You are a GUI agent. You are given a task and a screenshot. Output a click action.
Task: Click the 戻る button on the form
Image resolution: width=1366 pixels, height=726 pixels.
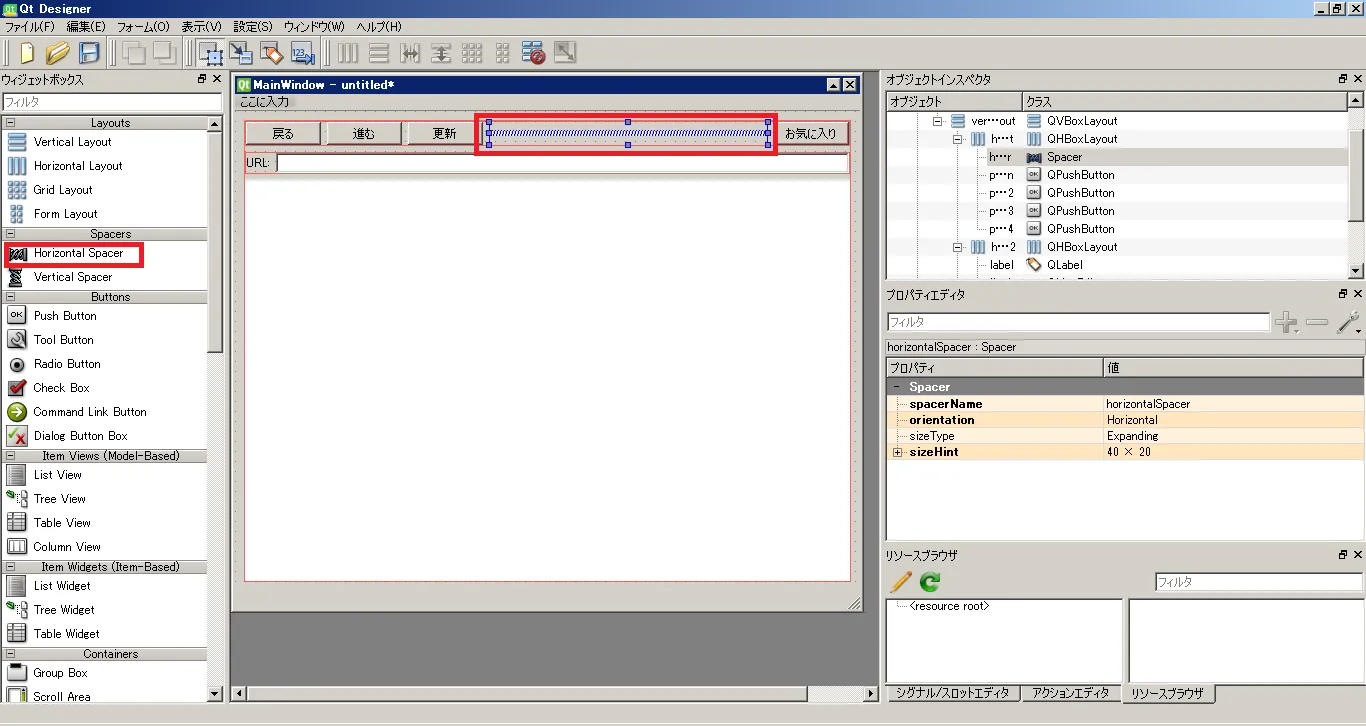[283, 133]
